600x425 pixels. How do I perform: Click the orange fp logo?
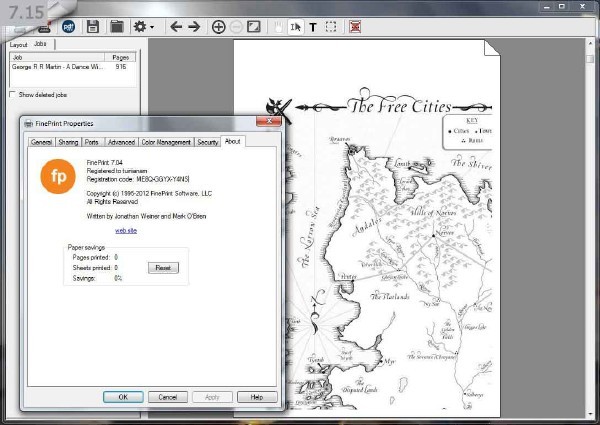[58, 176]
